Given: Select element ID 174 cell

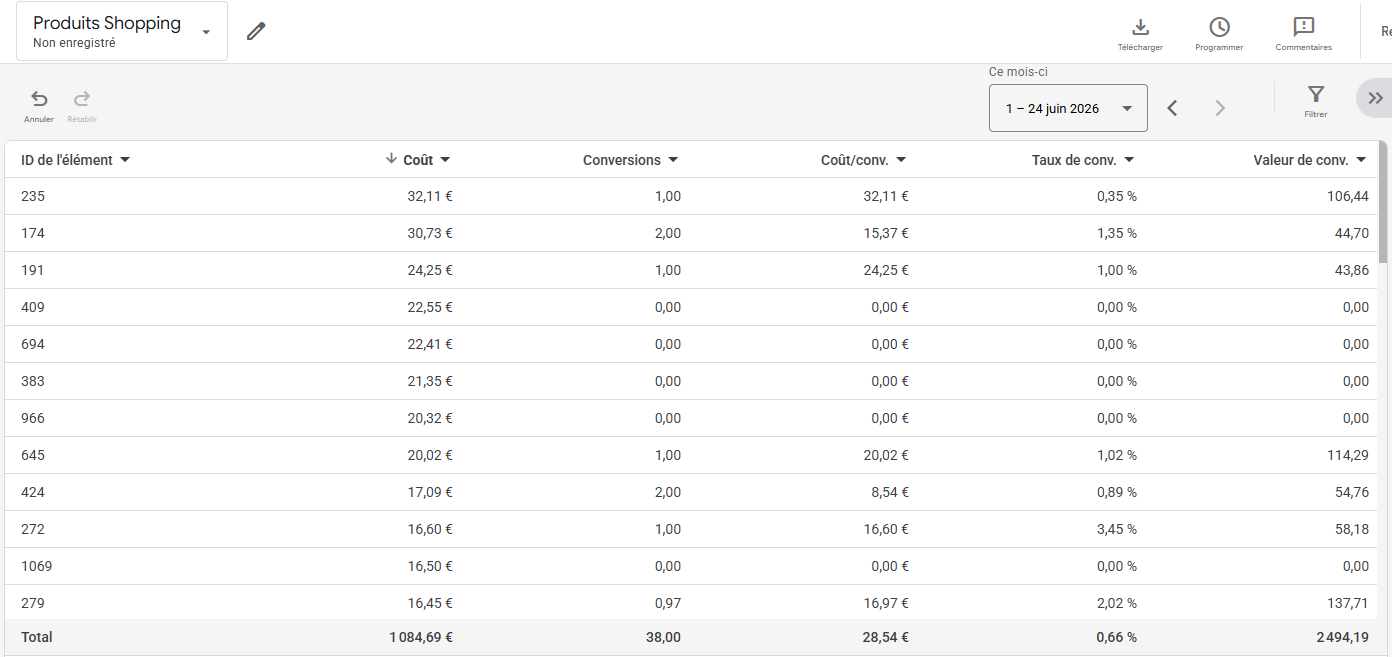Looking at the screenshot, I should click(x=33, y=233).
